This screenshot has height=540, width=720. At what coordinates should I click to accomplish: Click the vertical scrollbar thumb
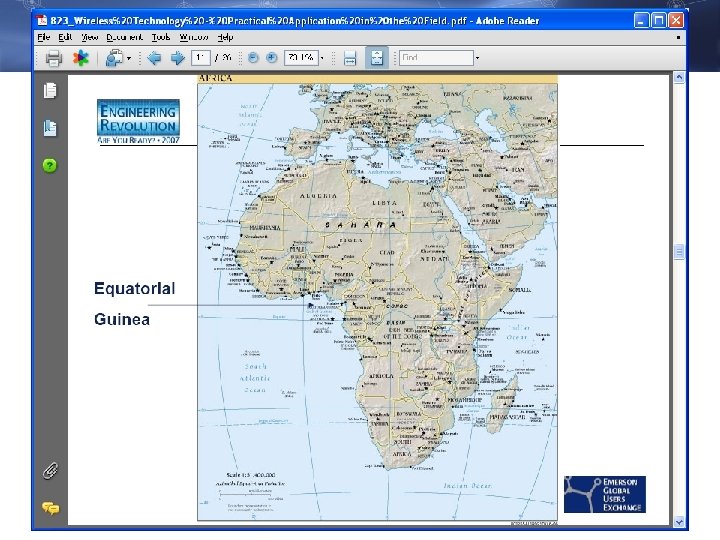[679, 252]
